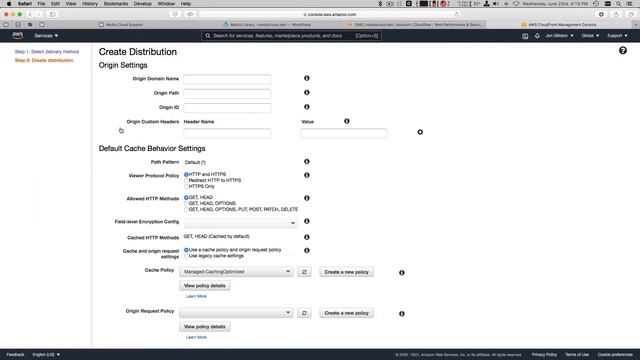Open info tooltip for Origin ID
This screenshot has height=360, width=640.
tap(307, 107)
